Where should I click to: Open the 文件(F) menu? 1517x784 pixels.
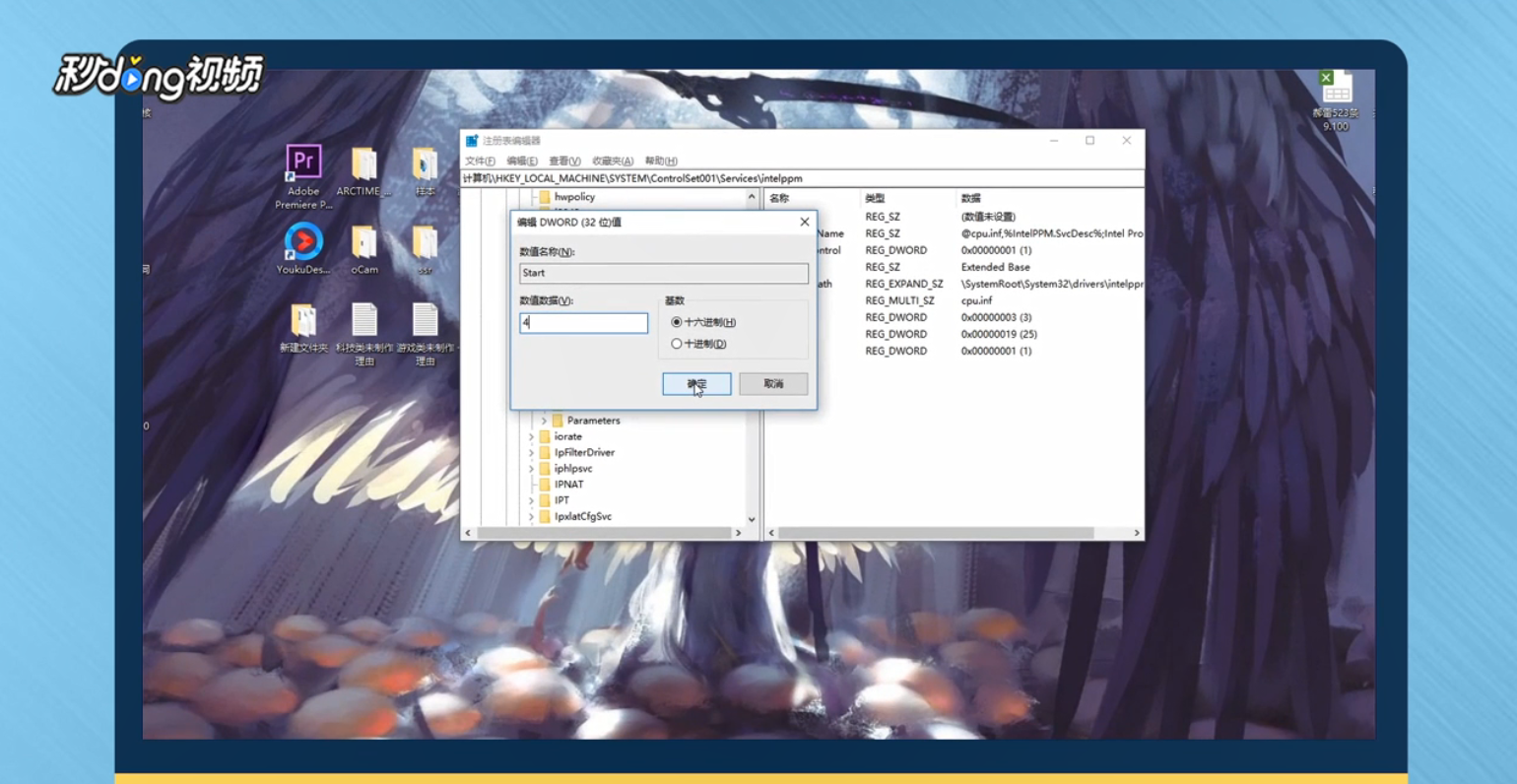point(480,161)
